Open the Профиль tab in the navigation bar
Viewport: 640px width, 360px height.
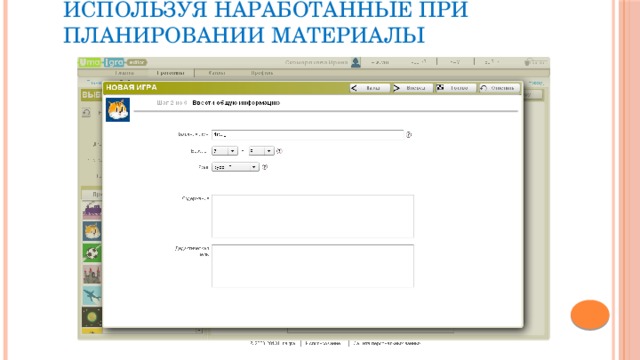(262, 73)
